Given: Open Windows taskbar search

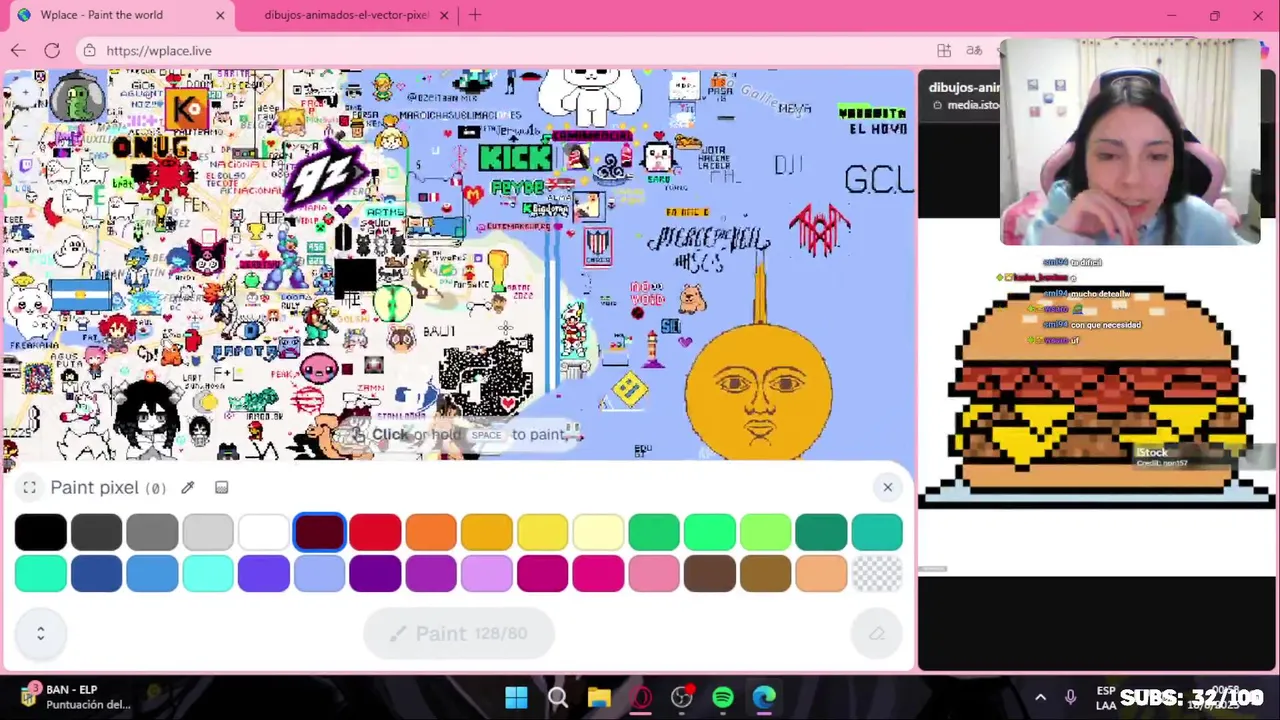Looking at the screenshot, I should tap(557, 697).
